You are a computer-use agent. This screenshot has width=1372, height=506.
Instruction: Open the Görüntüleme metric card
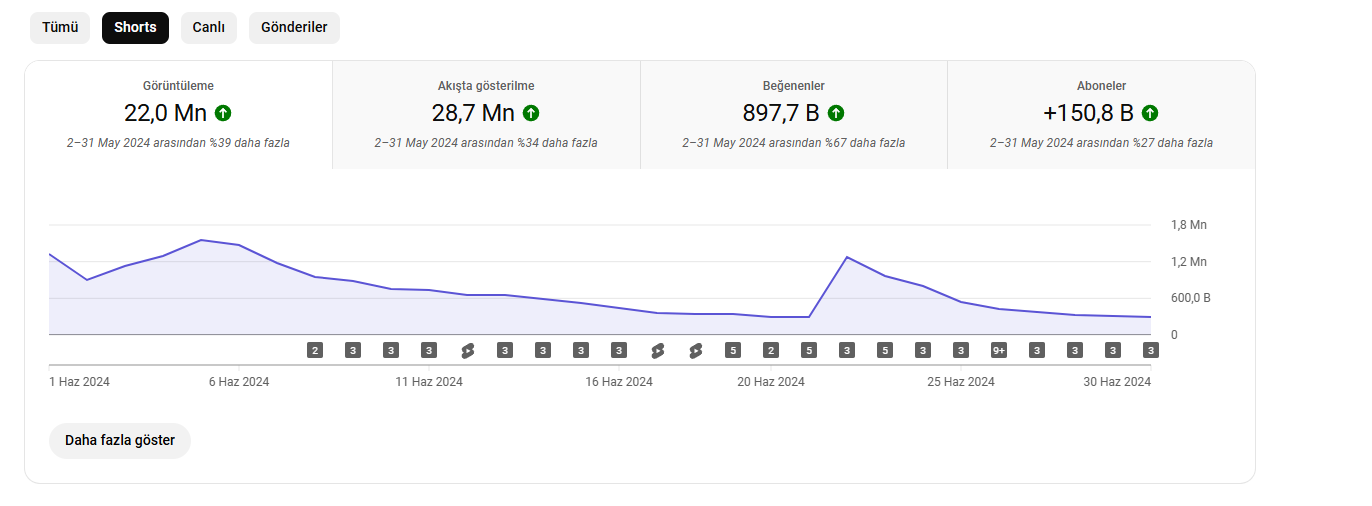pos(179,115)
